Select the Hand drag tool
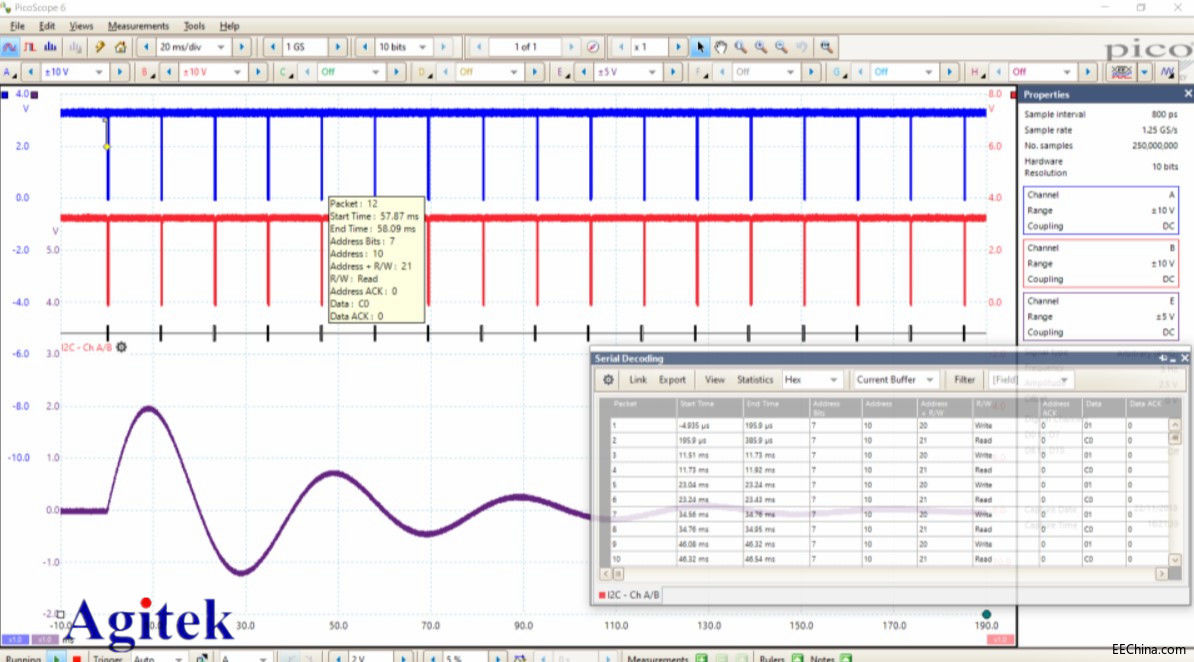The width and height of the screenshot is (1194, 662). coord(720,47)
